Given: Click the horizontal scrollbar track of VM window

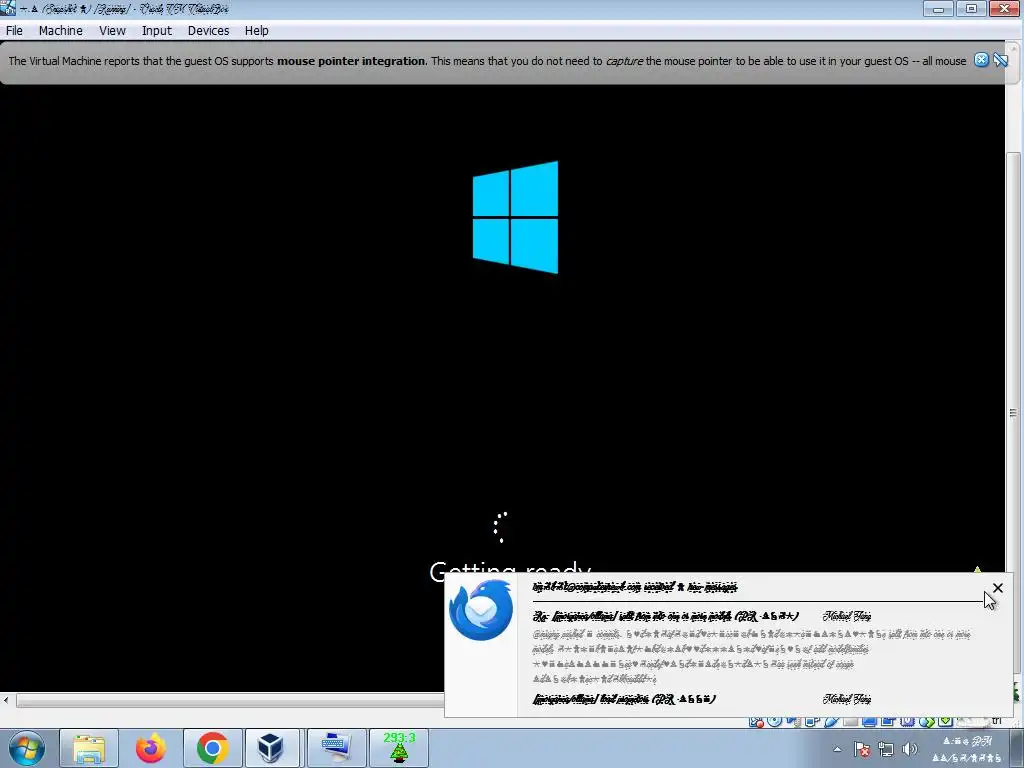Looking at the screenshot, I should pyautogui.click(x=229, y=701).
